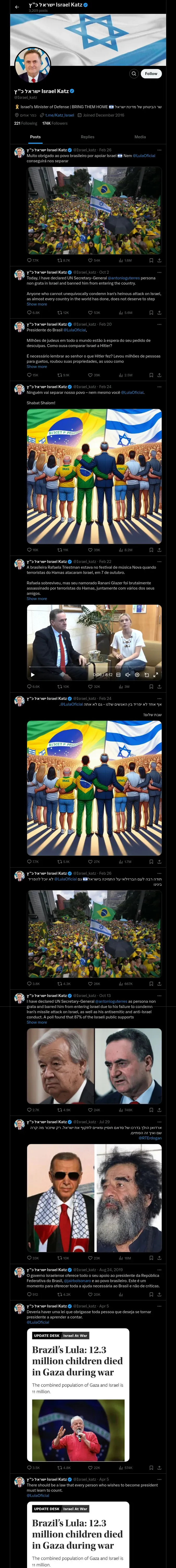The height and width of the screenshot is (1568, 176).
Task: Open video settings gear in interview player
Action: (137, 675)
